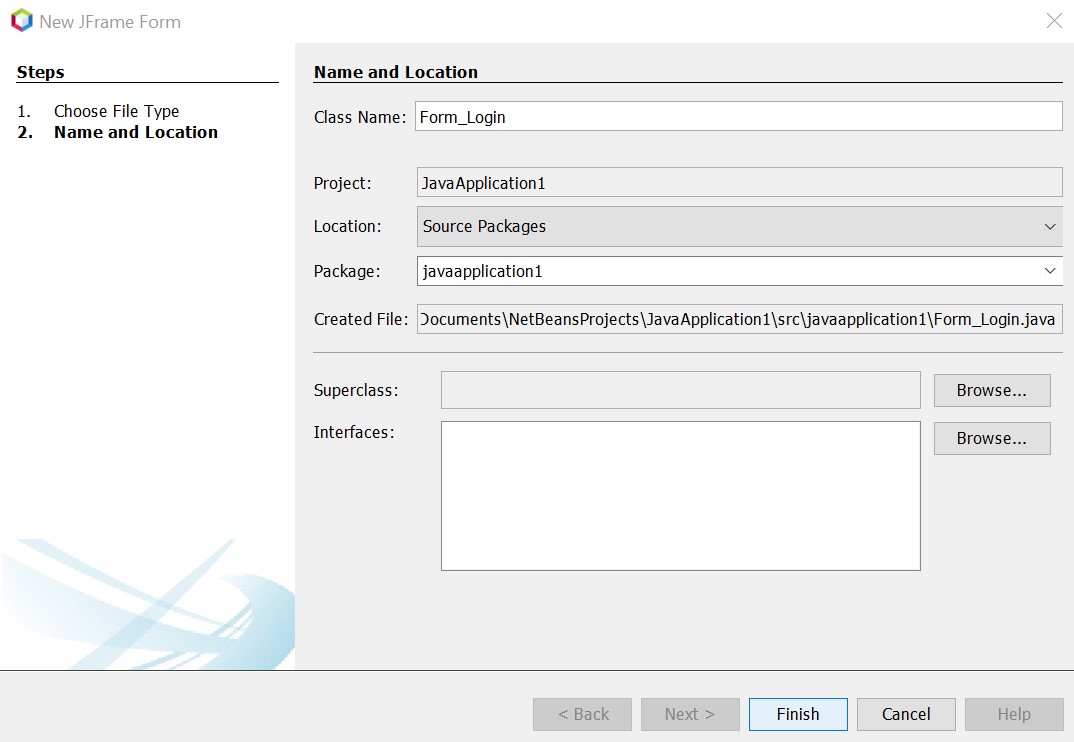The image size is (1074, 742).
Task: Expand the Location combo box chevron
Action: point(1050,226)
